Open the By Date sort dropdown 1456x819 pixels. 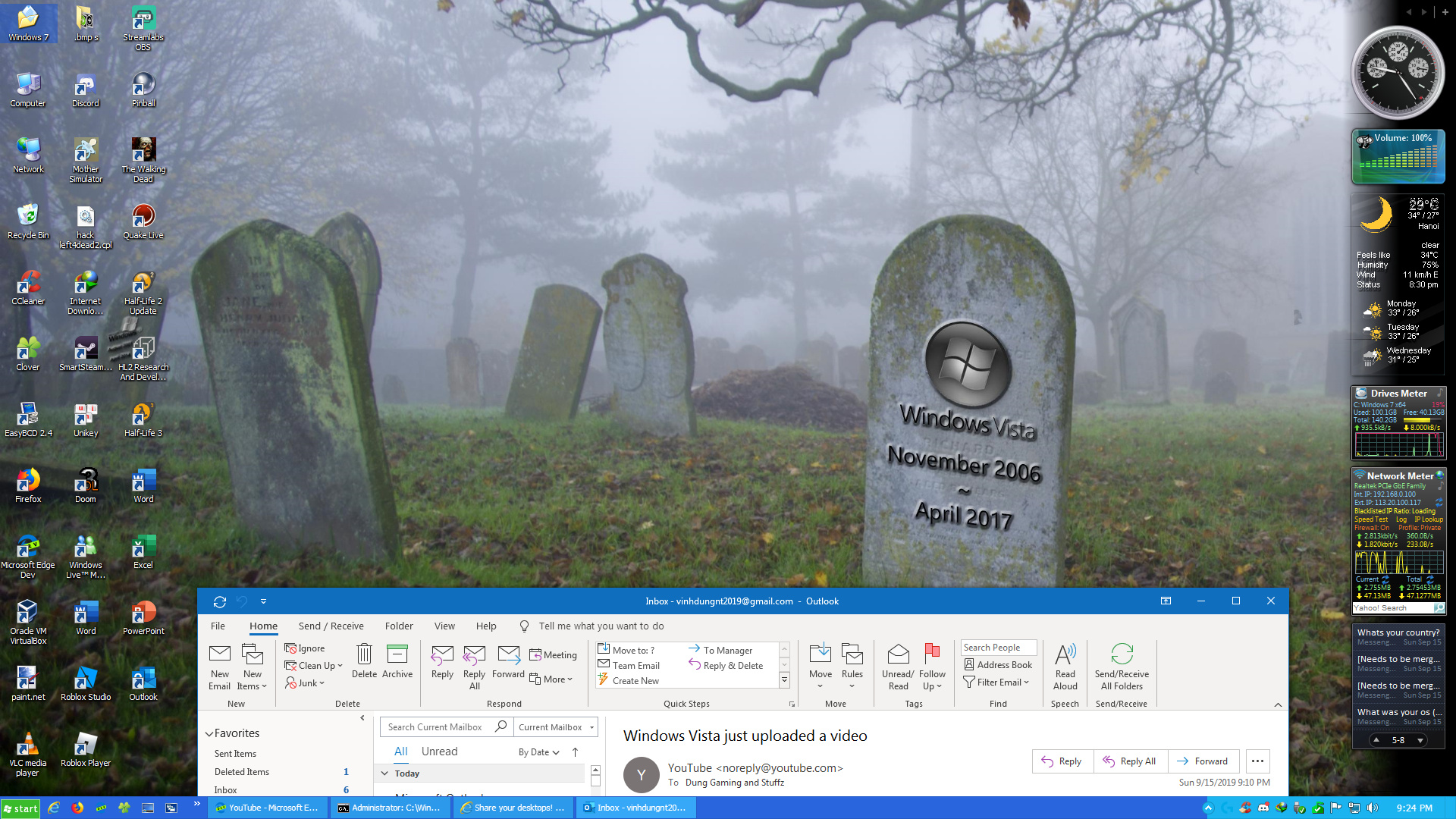point(539,752)
